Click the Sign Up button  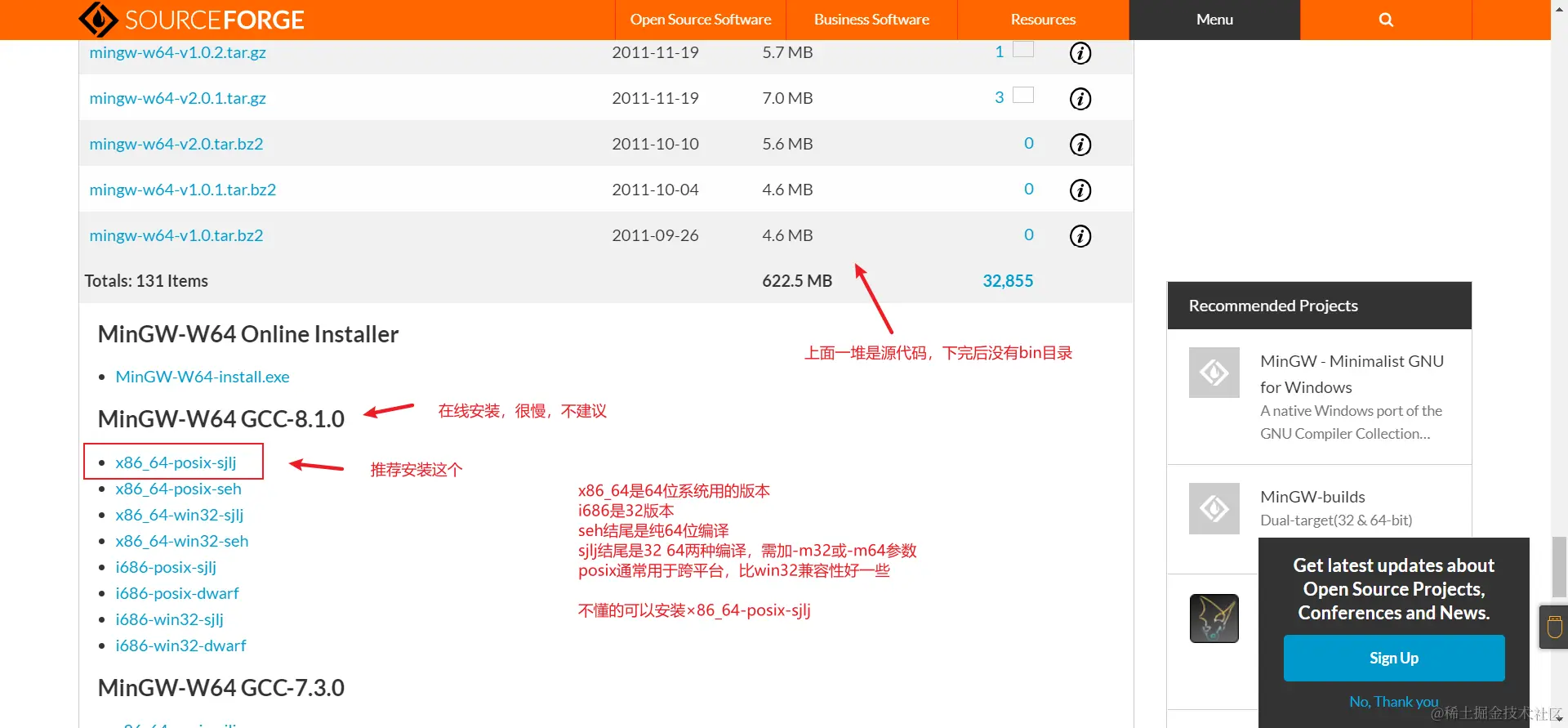coord(1394,658)
